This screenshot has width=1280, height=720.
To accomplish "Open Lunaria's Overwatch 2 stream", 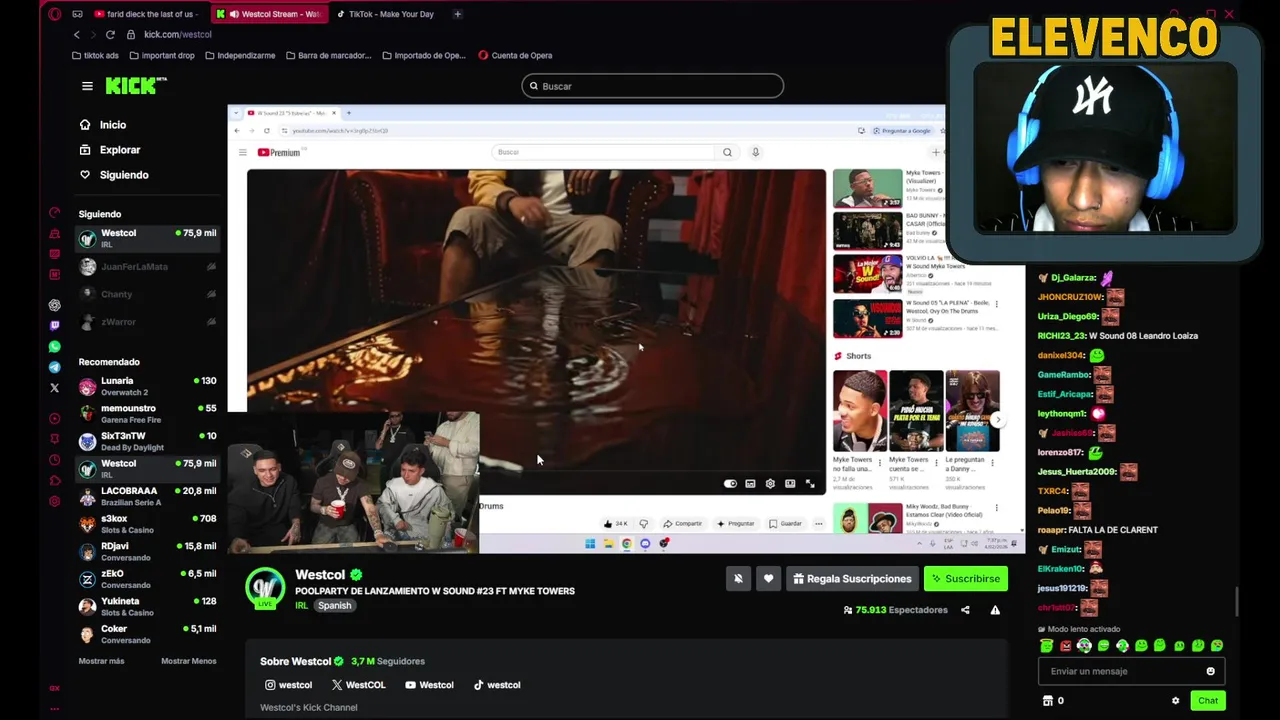I will (148, 386).
